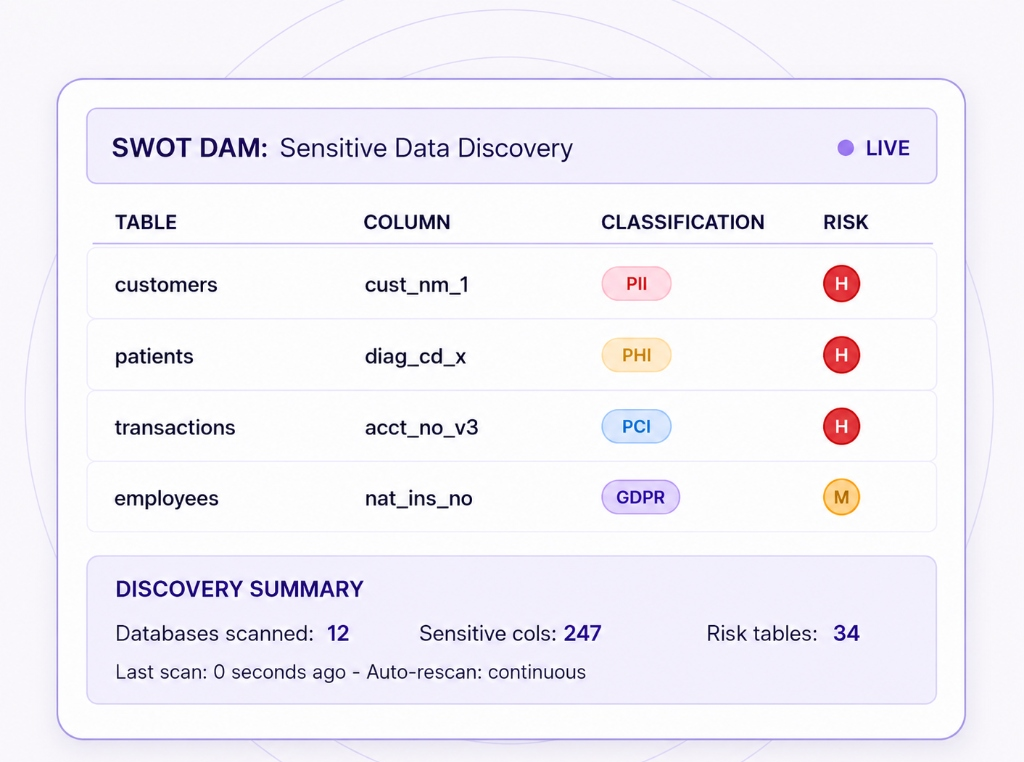Click the PCI classification badge
The image size is (1024, 762).
tap(636, 426)
